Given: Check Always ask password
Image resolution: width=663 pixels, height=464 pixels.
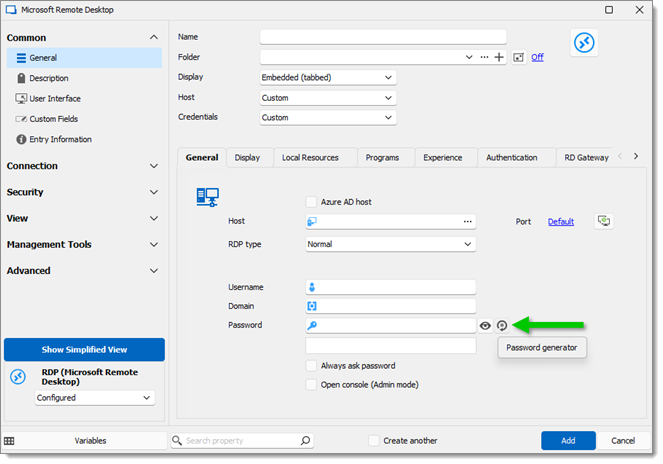Looking at the screenshot, I should (x=311, y=366).
